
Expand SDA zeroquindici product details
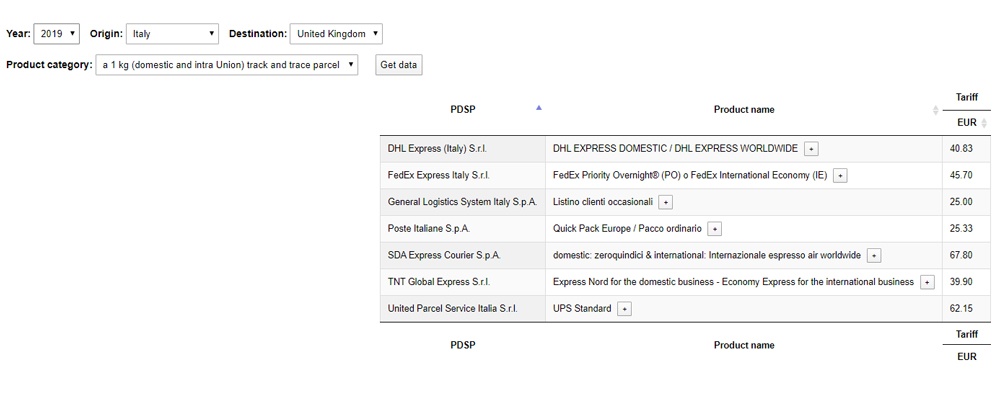[x=874, y=256]
